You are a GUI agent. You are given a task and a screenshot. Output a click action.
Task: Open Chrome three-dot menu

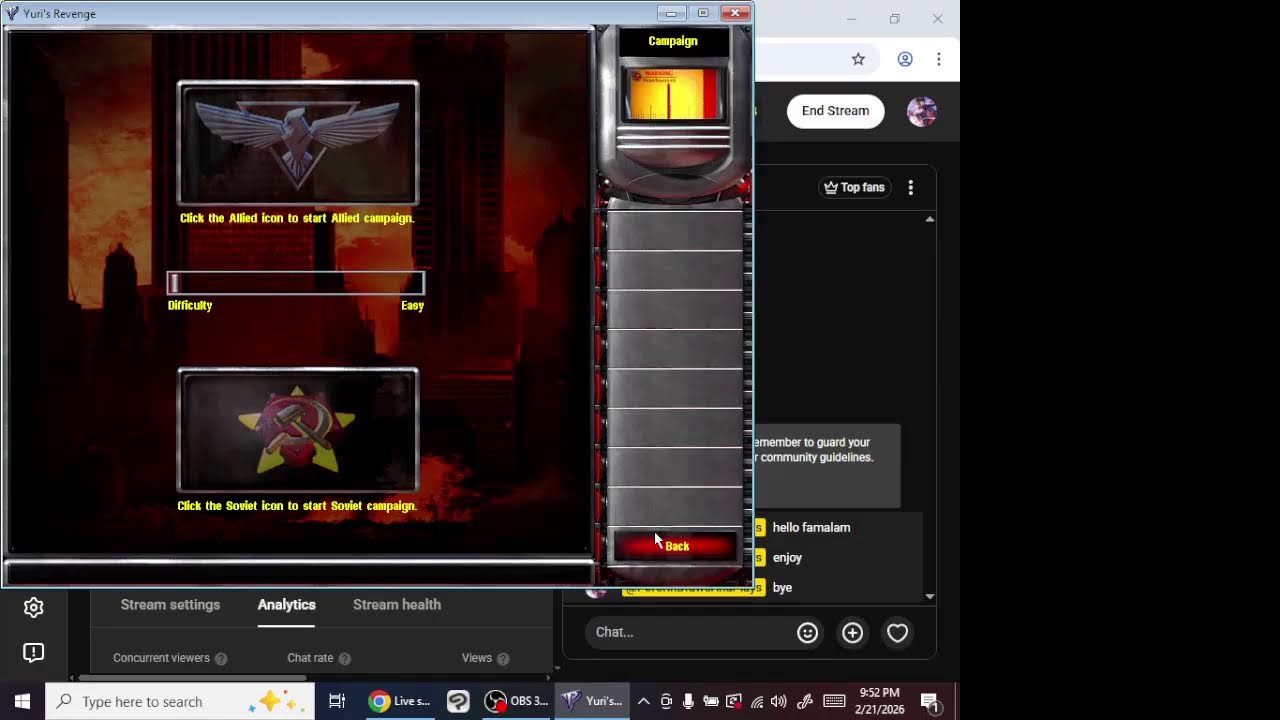(x=938, y=59)
